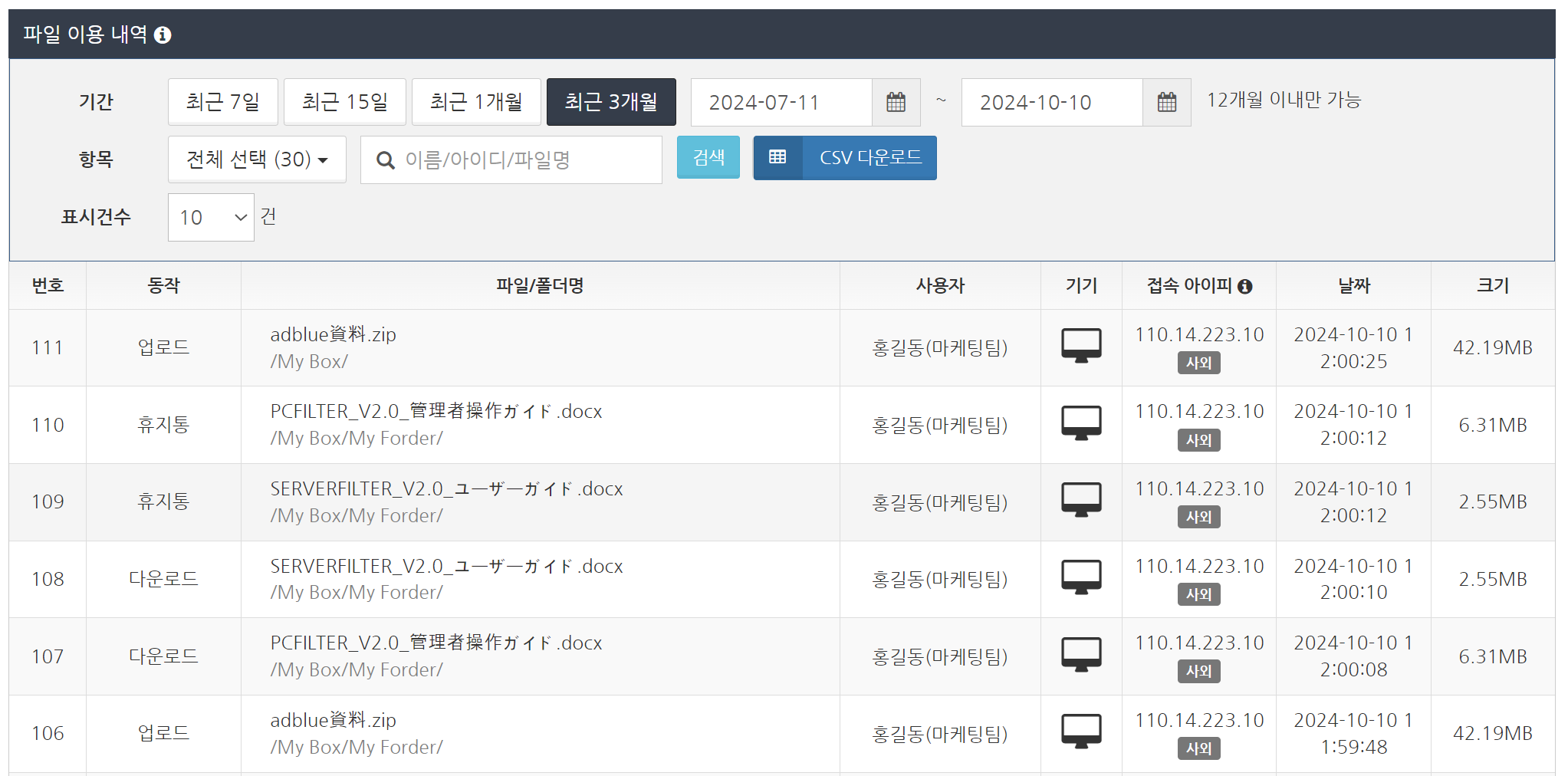Image resolution: width=1568 pixels, height=776 pixels.
Task: Click the 사외 badge in row 110
Action: [1198, 440]
